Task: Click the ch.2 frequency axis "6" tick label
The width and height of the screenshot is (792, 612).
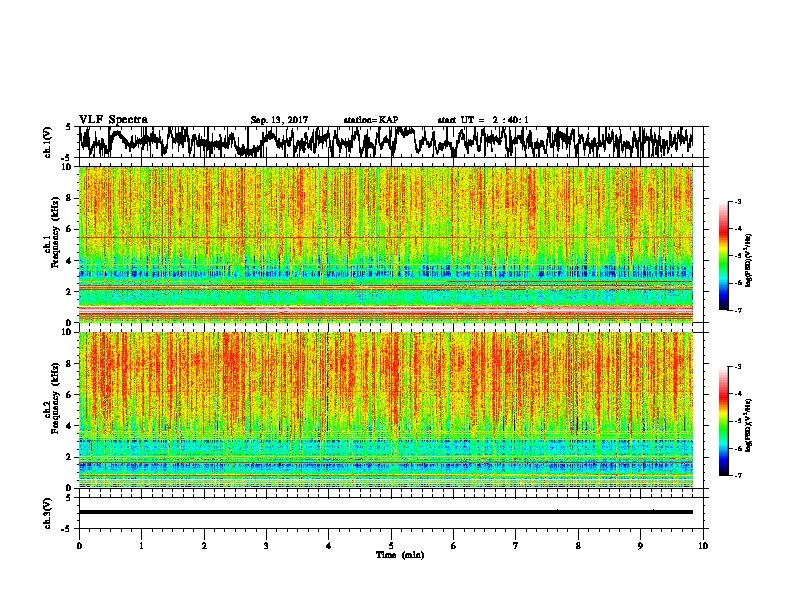Action: click(x=70, y=395)
